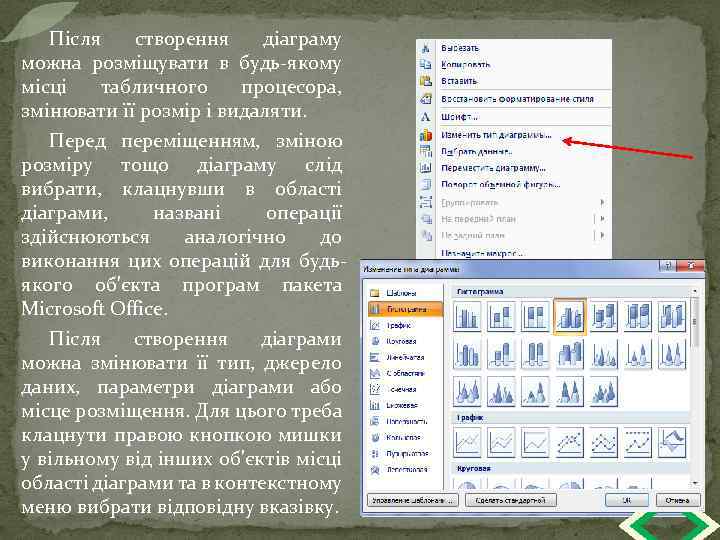Pick the first line chart thumbnail under График

pyautogui.click(x=467, y=442)
